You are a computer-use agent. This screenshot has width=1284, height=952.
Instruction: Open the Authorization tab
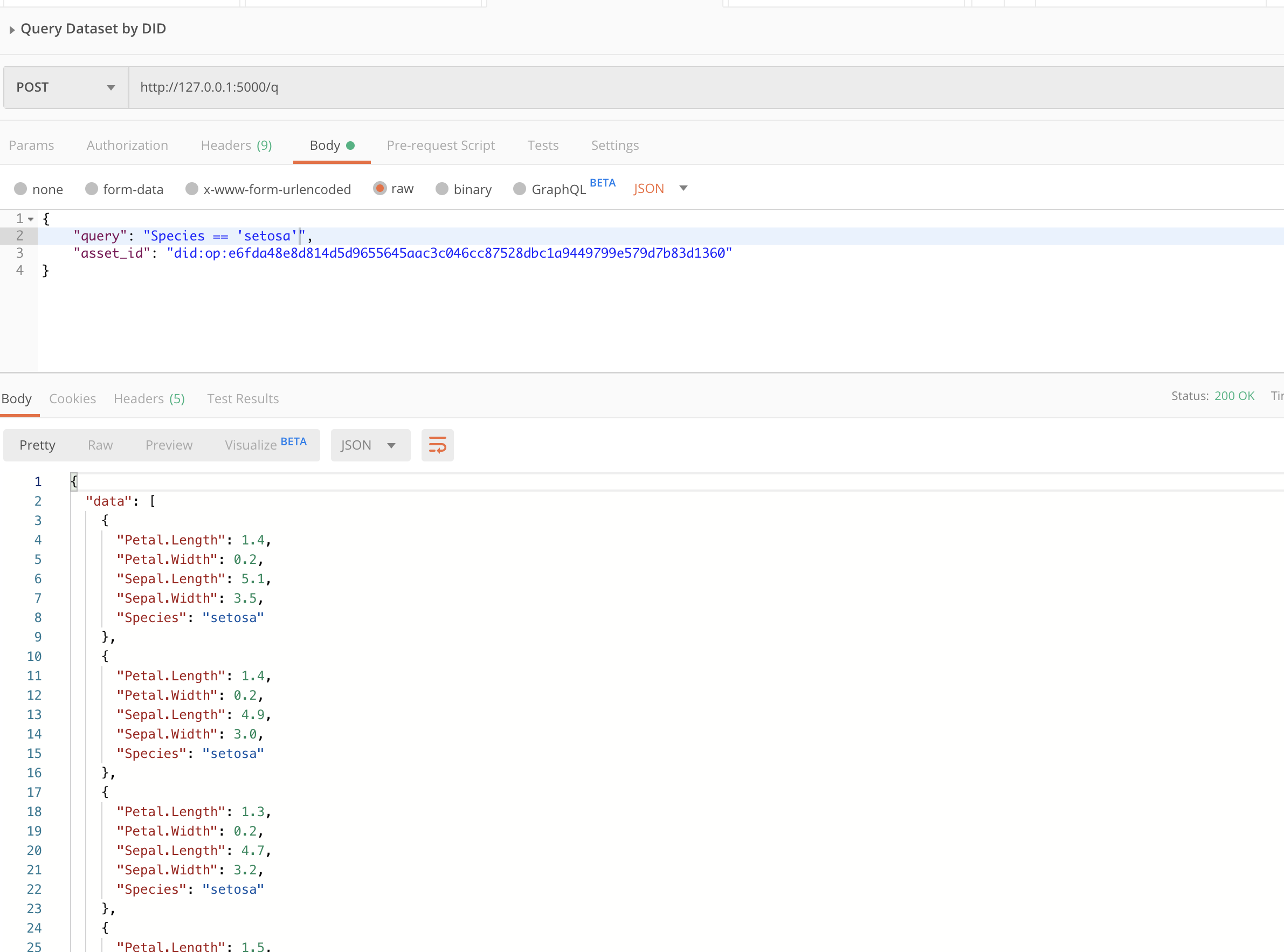[127, 145]
